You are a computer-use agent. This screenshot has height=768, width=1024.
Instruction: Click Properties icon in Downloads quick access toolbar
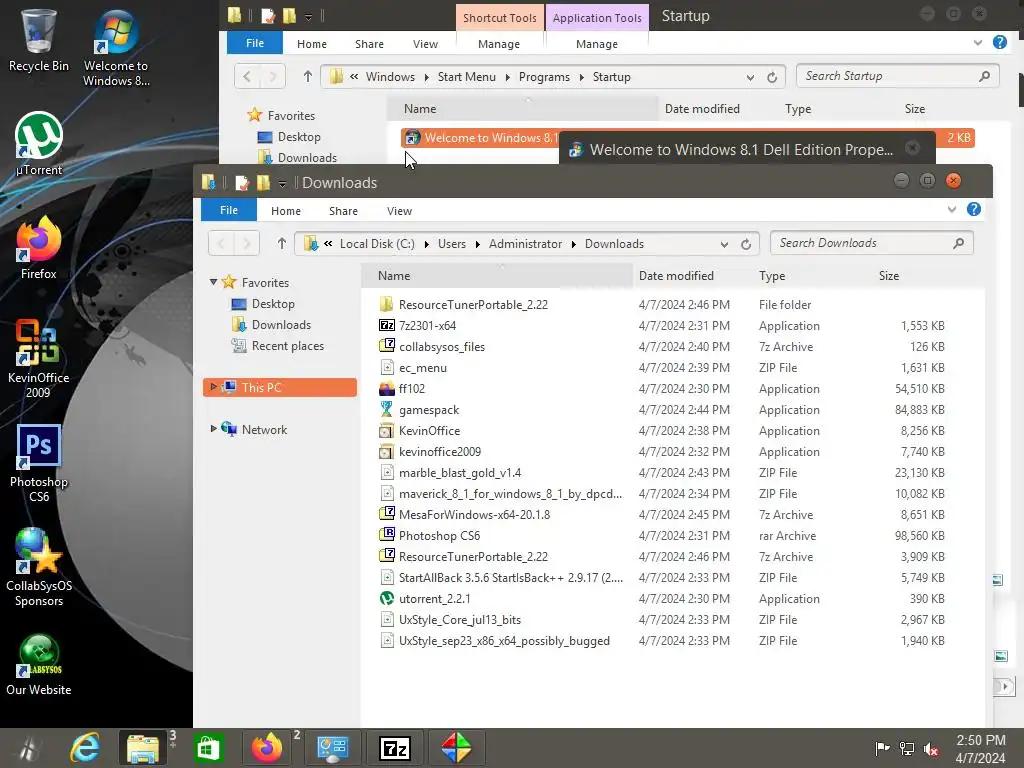242,183
